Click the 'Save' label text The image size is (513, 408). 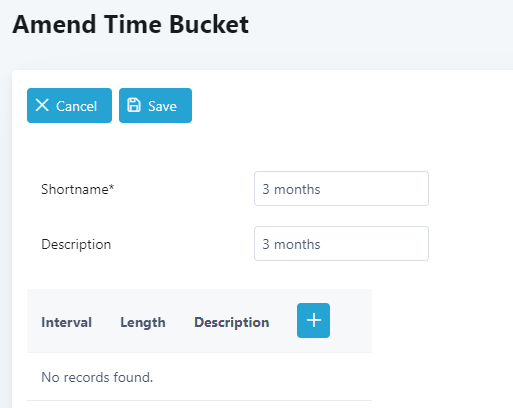pos(162,106)
